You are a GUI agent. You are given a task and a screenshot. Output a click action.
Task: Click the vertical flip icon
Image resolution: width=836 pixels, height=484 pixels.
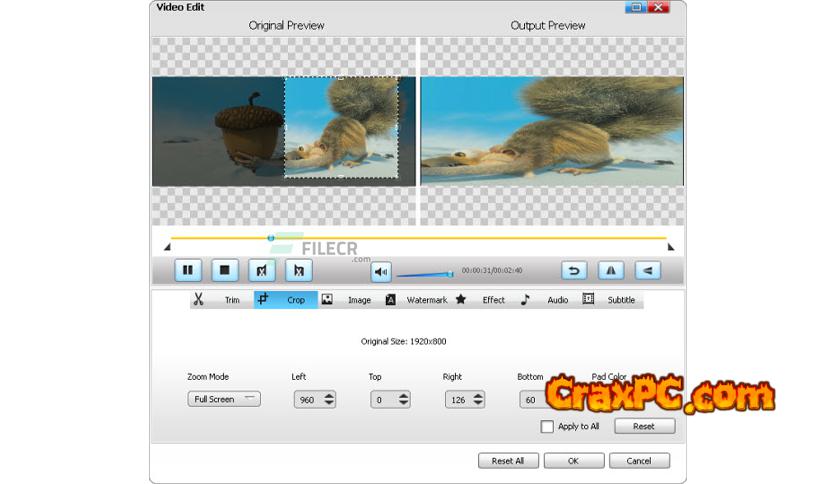pos(648,270)
